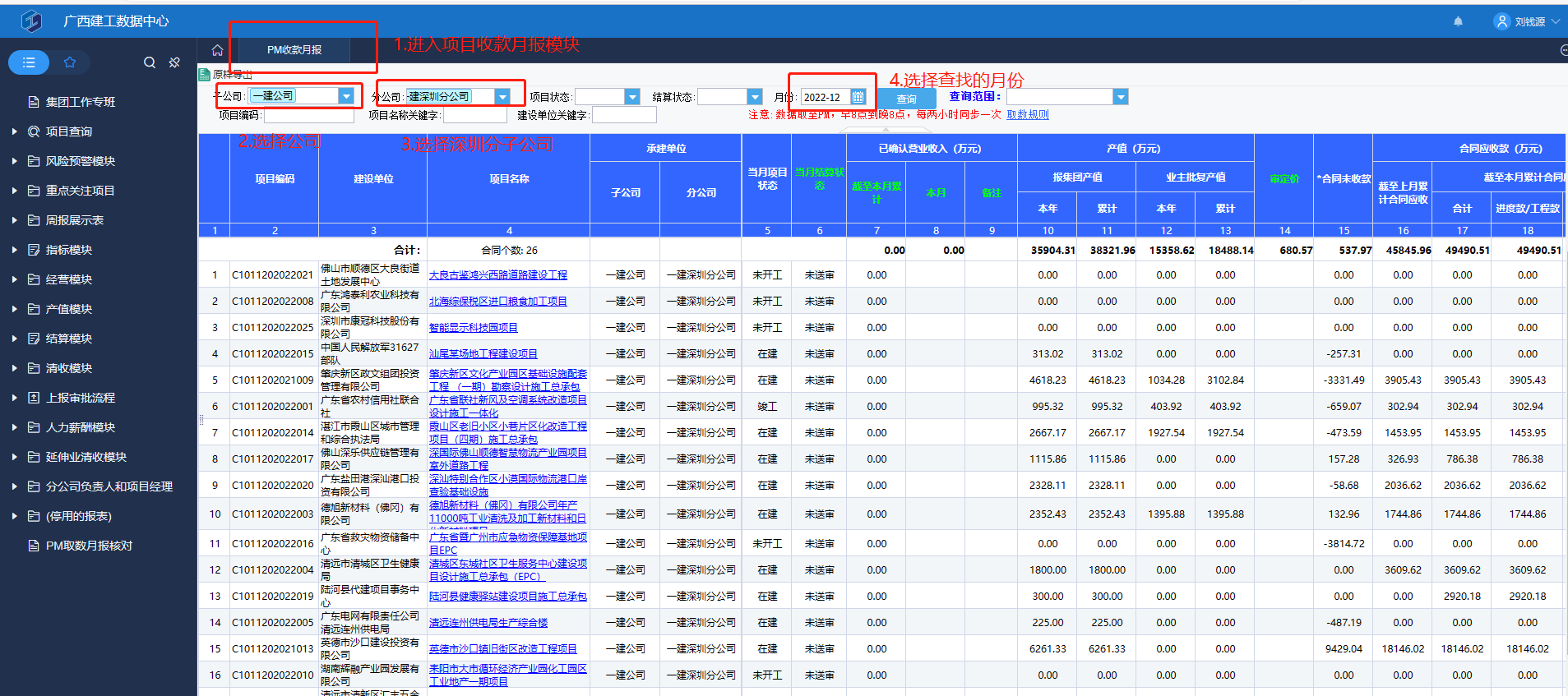
Task: Click the 审定价 column header
Action: (1284, 179)
